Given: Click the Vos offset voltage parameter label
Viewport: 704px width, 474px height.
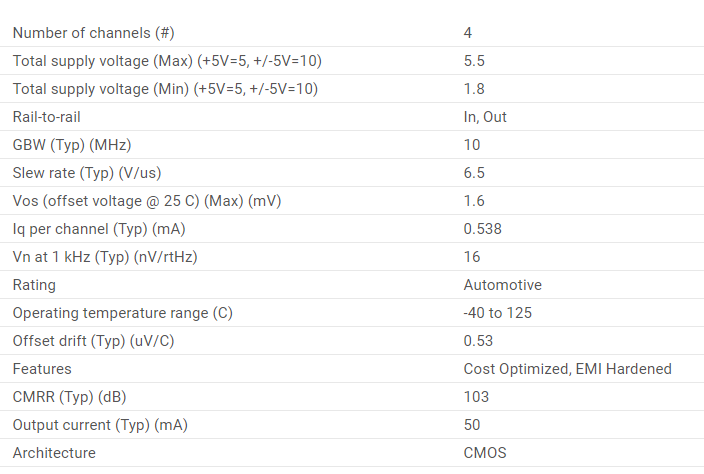Looking at the screenshot, I should [x=147, y=201].
